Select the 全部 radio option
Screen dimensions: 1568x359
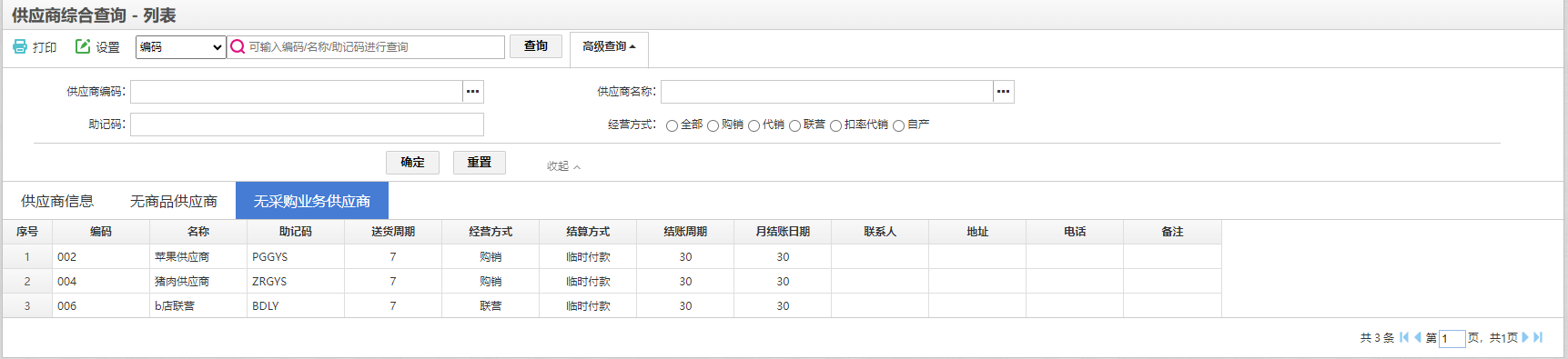(672, 125)
